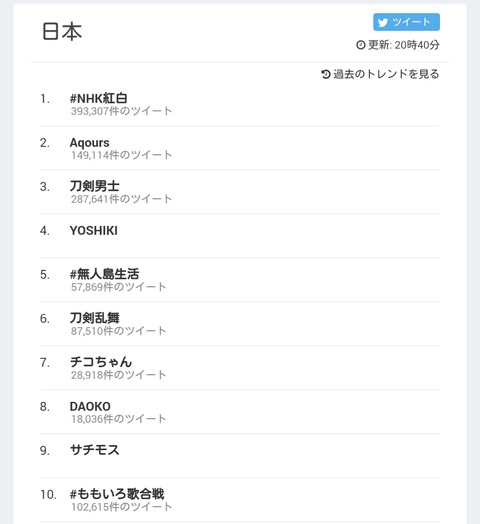The image size is (480, 524).
Task: Click the YOSHIKI trend
Action: 94,231
